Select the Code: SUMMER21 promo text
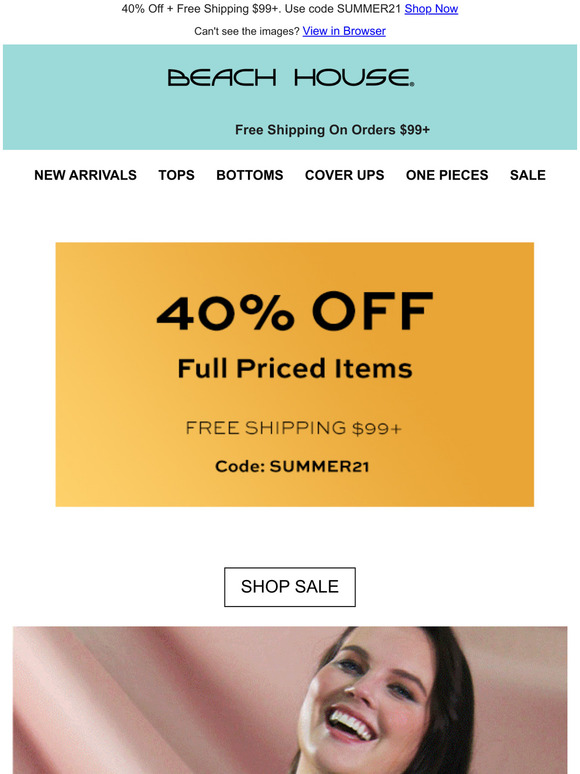 click(292, 466)
